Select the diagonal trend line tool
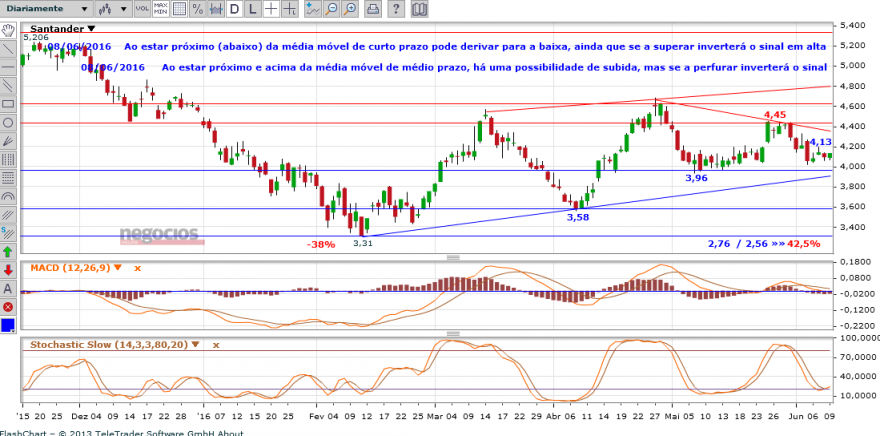Viewport: 880px width, 436px height. (8, 48)
